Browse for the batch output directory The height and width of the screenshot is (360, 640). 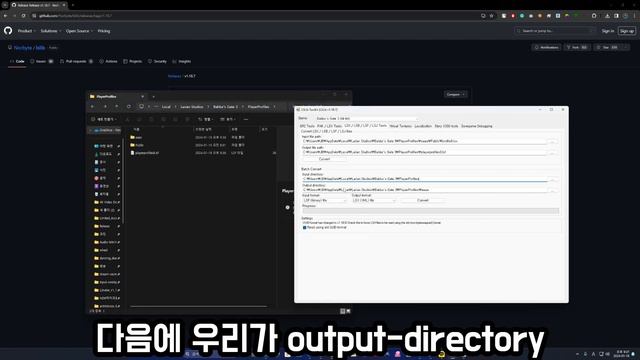pyautogui.click(x=553, y=190)
